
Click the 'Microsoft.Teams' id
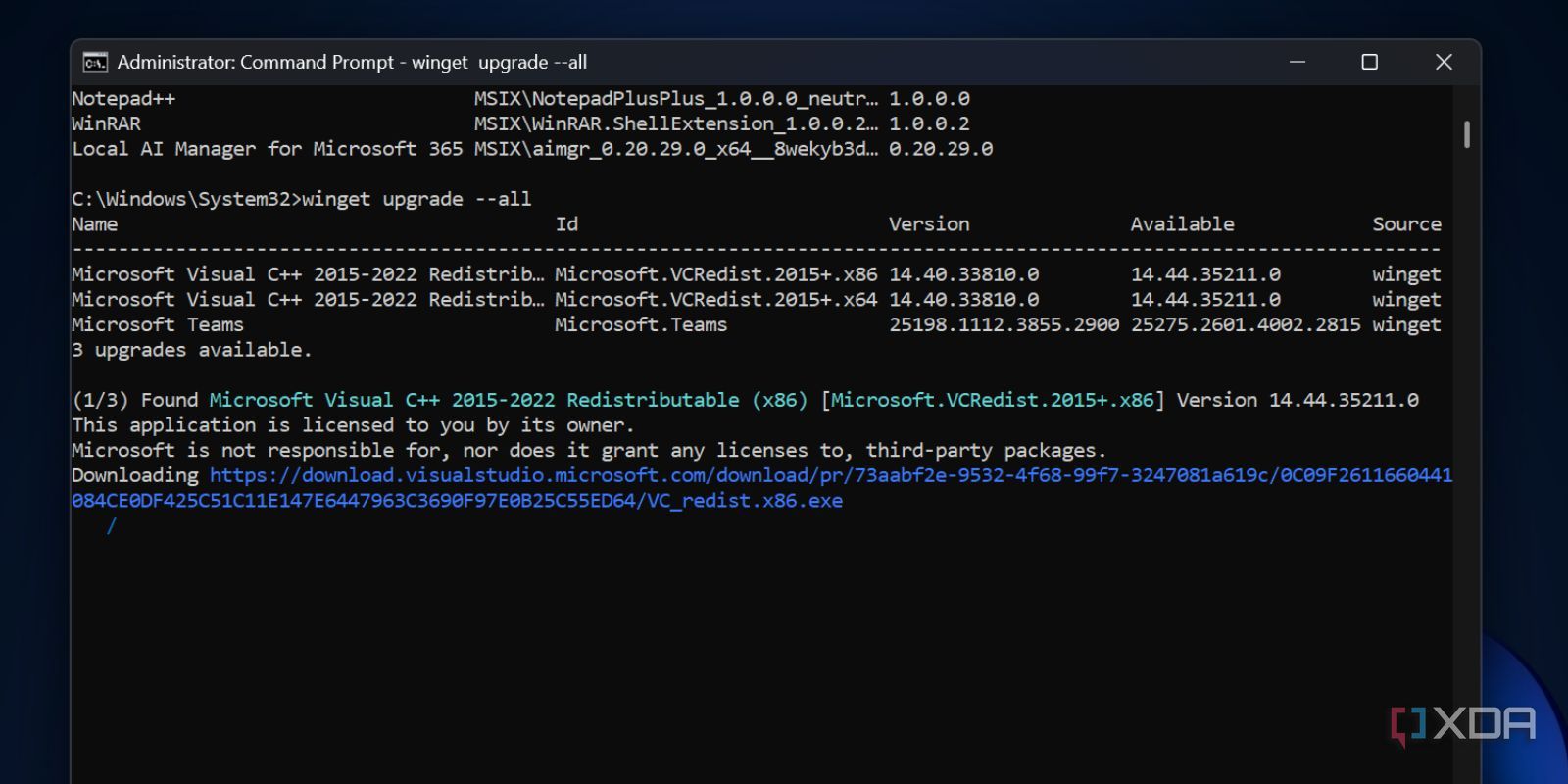click(x=641, y=324)
